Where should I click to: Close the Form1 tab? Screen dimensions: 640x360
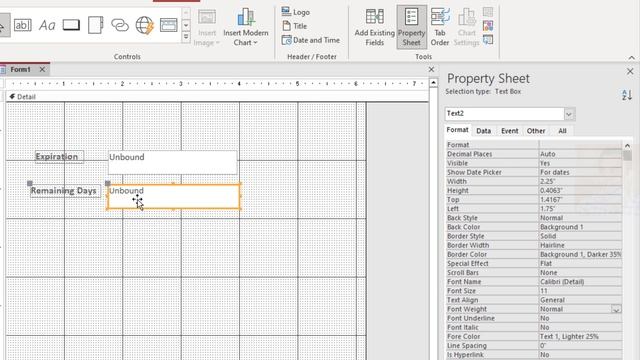[x=42, y=69]
